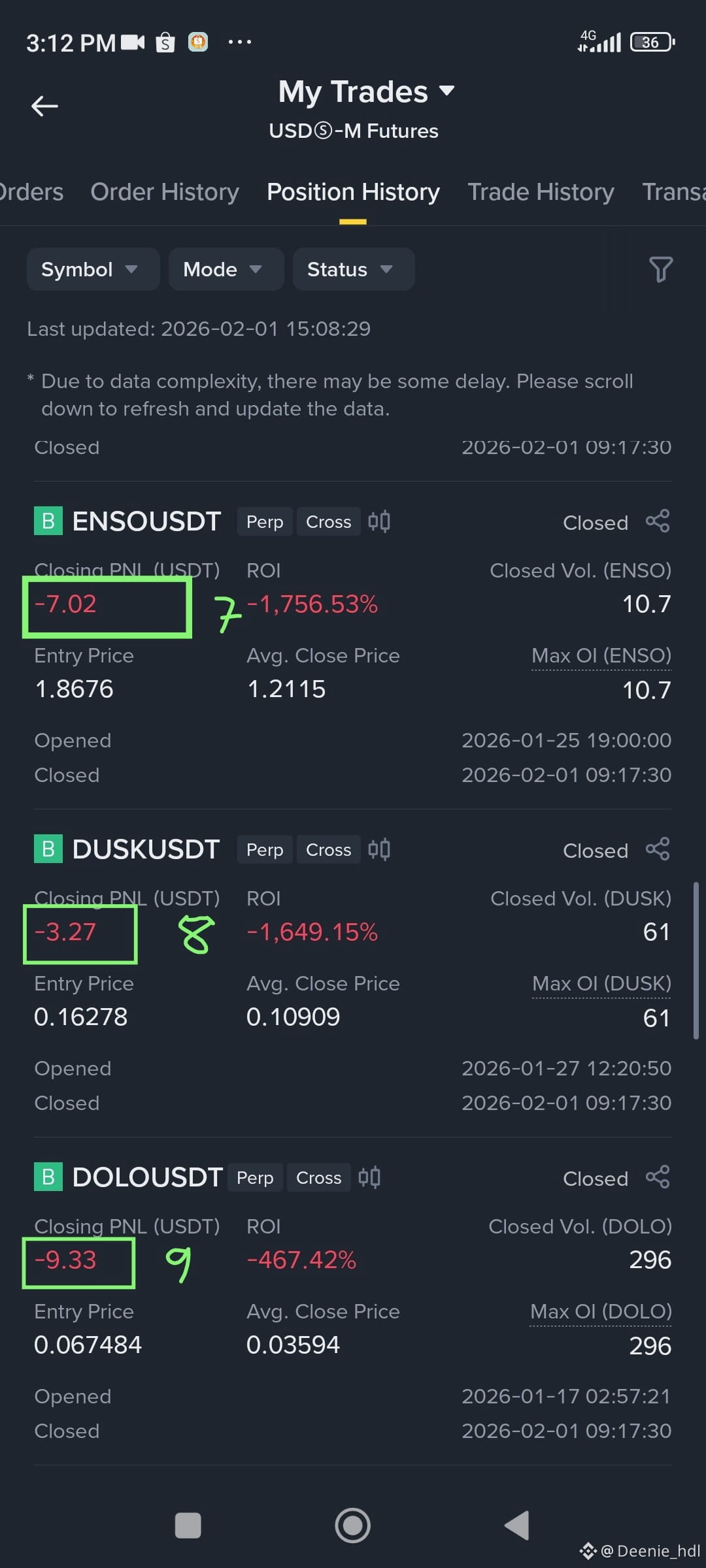Open candlestick chart icon for DUSKUSDT
This screenshot has height=1568, width=706.
[379, 849]
